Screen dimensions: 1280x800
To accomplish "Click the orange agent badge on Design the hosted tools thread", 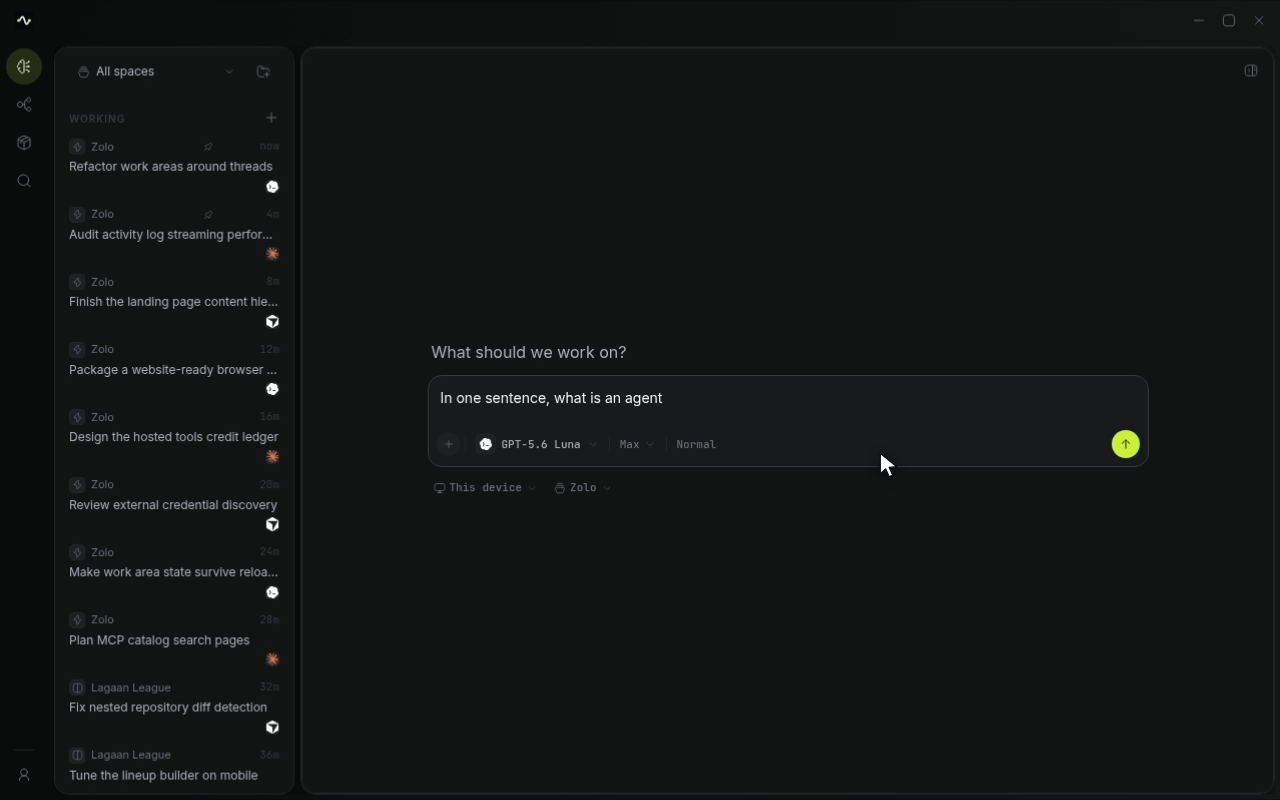I will 272,457.
